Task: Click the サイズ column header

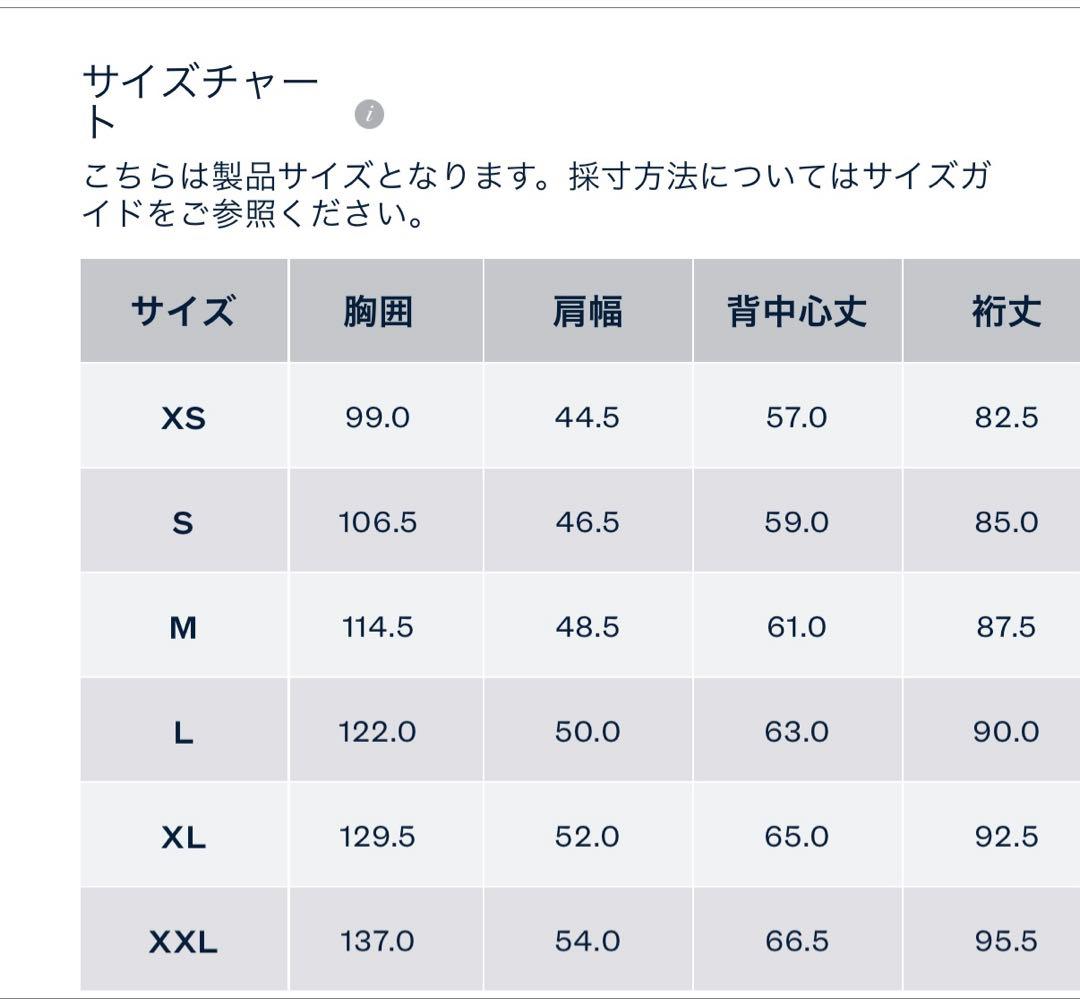Action: tap(183, 309)
